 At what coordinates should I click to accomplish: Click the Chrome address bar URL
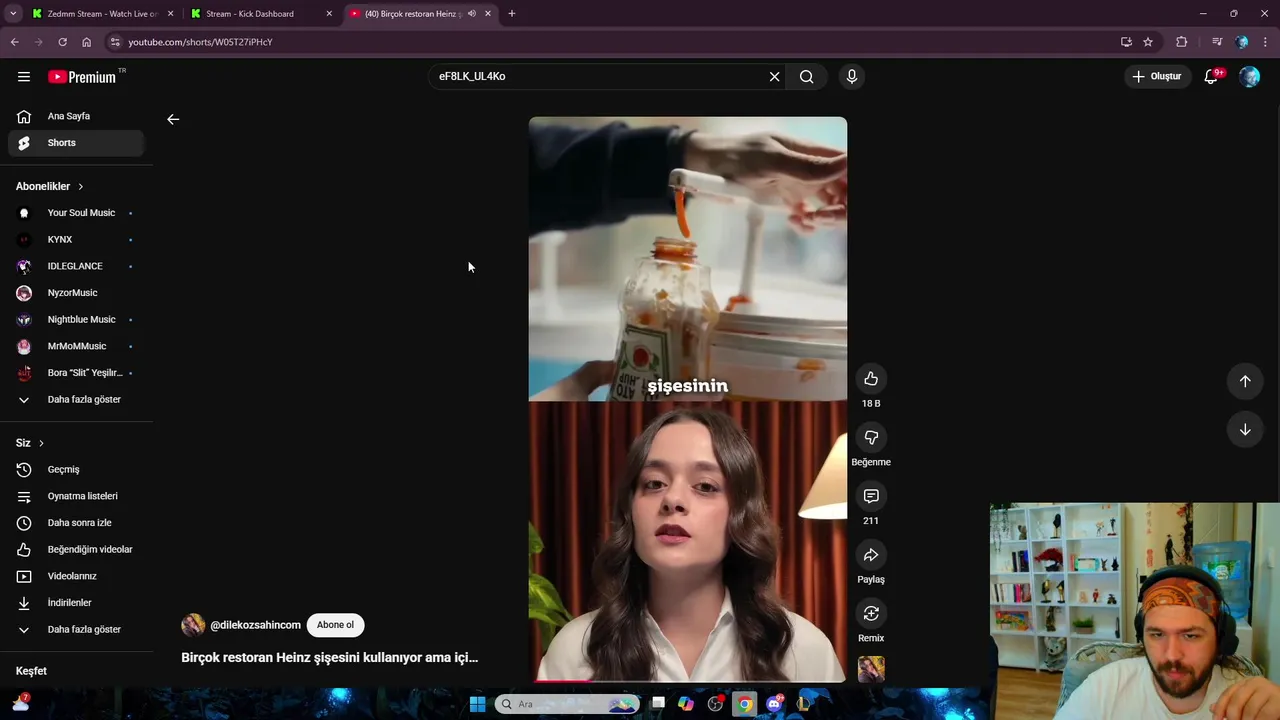tap(200, 42)
